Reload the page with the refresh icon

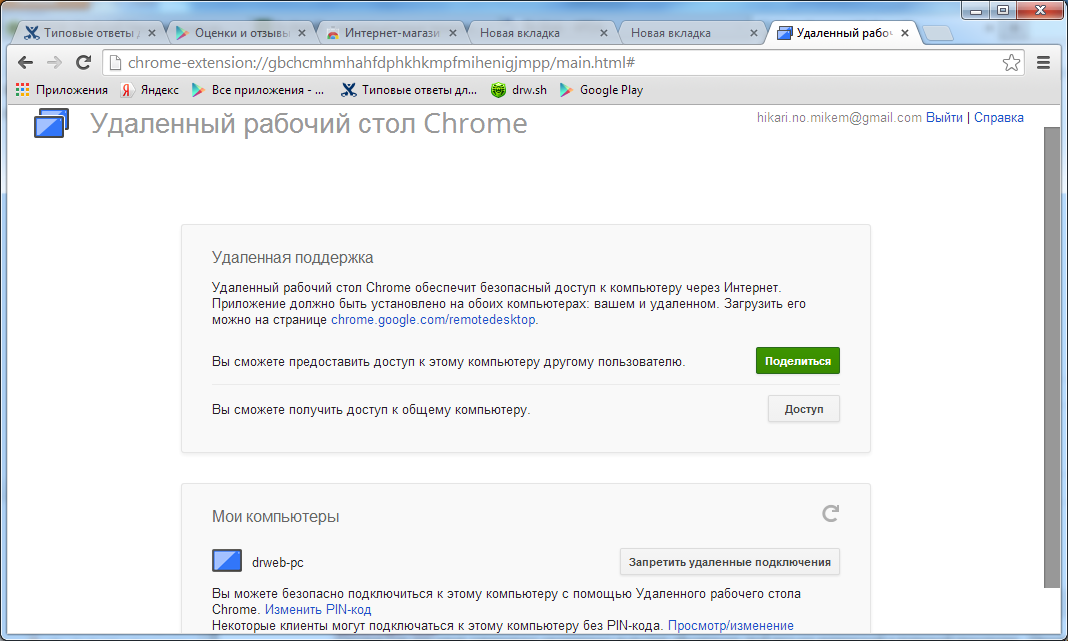point(84,63)
